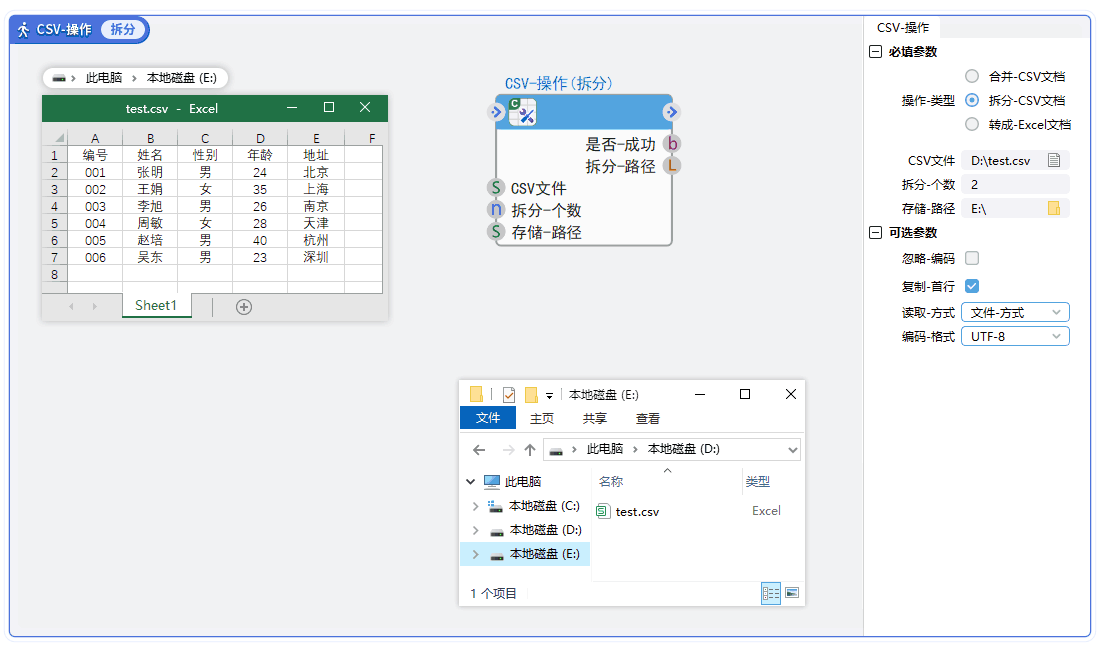
Task: Open the 读取-方式 dropdown
Action: click(1014, 313)
